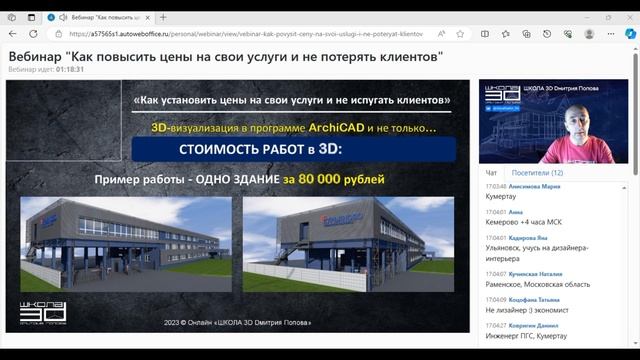Click chat author Кучинская Наталия
This screenshot has width=640, height=360.
coord(536,274)
